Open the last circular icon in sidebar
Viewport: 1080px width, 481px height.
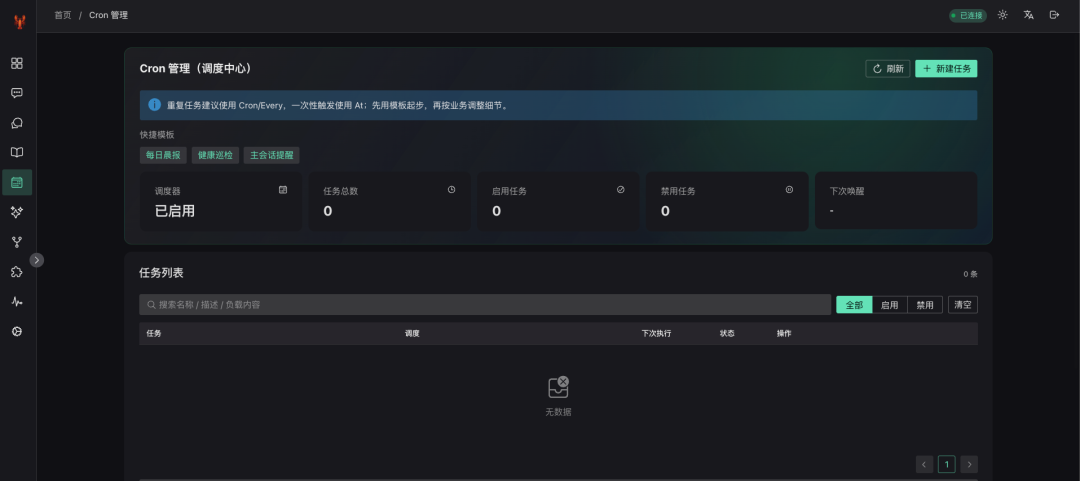(17, 331)
